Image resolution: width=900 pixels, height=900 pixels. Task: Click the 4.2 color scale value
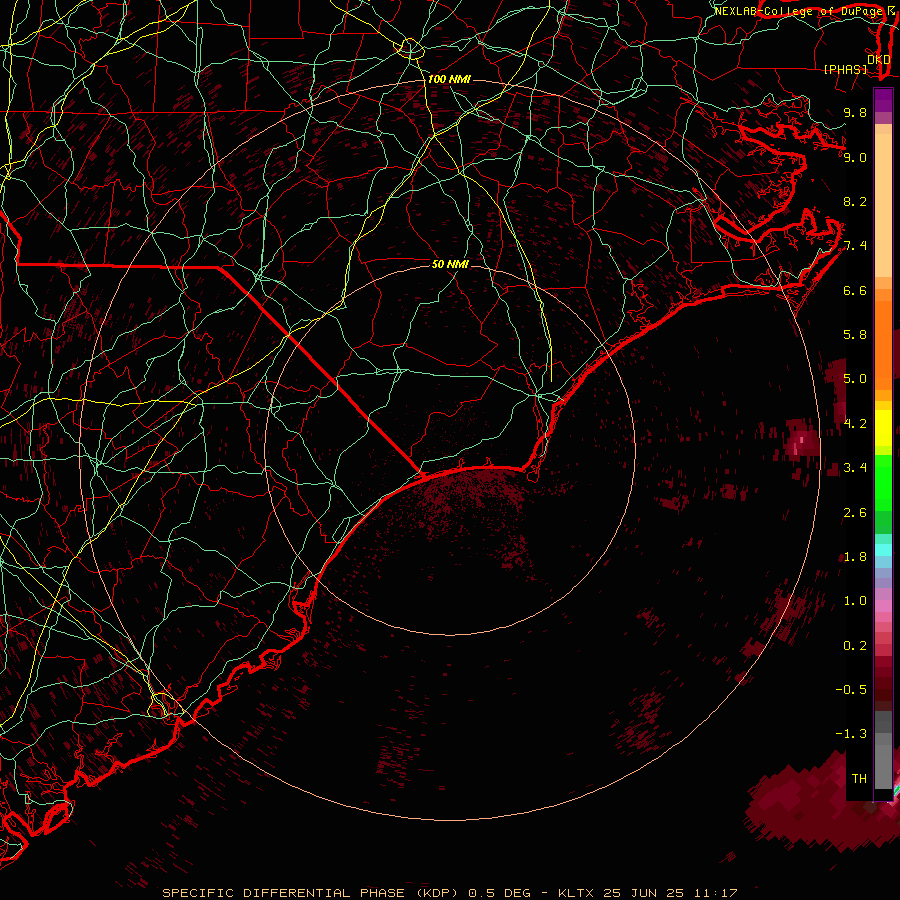(x=855, y=424)
